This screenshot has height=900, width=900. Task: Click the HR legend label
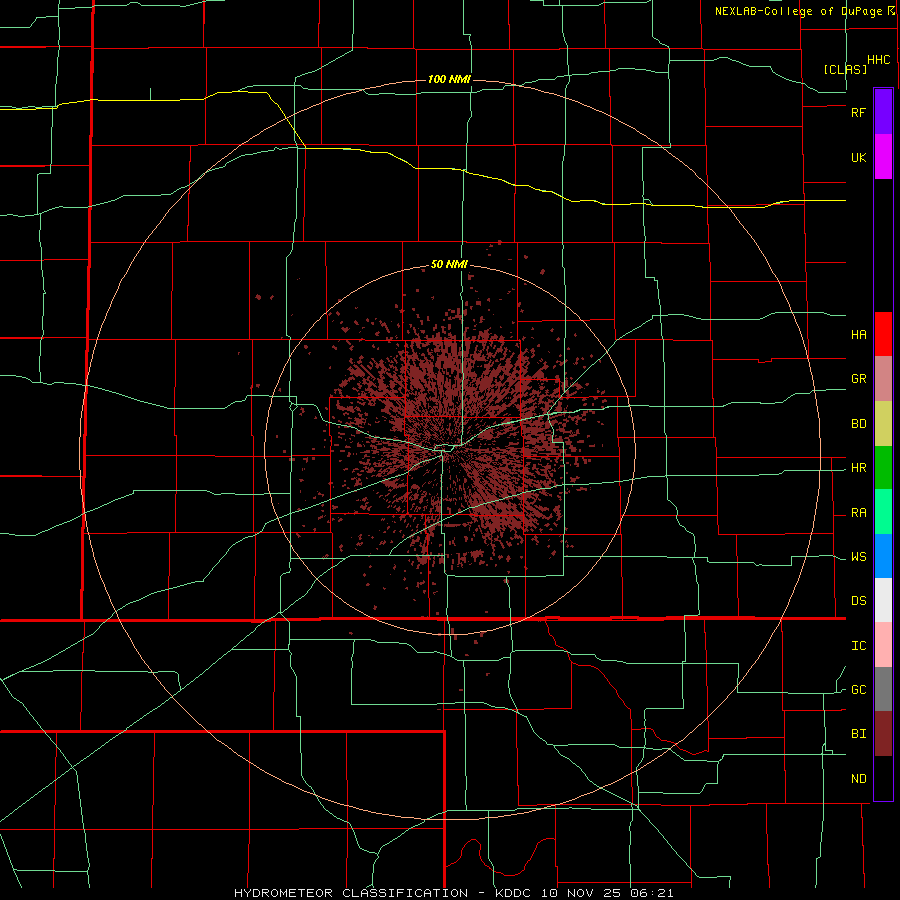[x=858, y=468]
